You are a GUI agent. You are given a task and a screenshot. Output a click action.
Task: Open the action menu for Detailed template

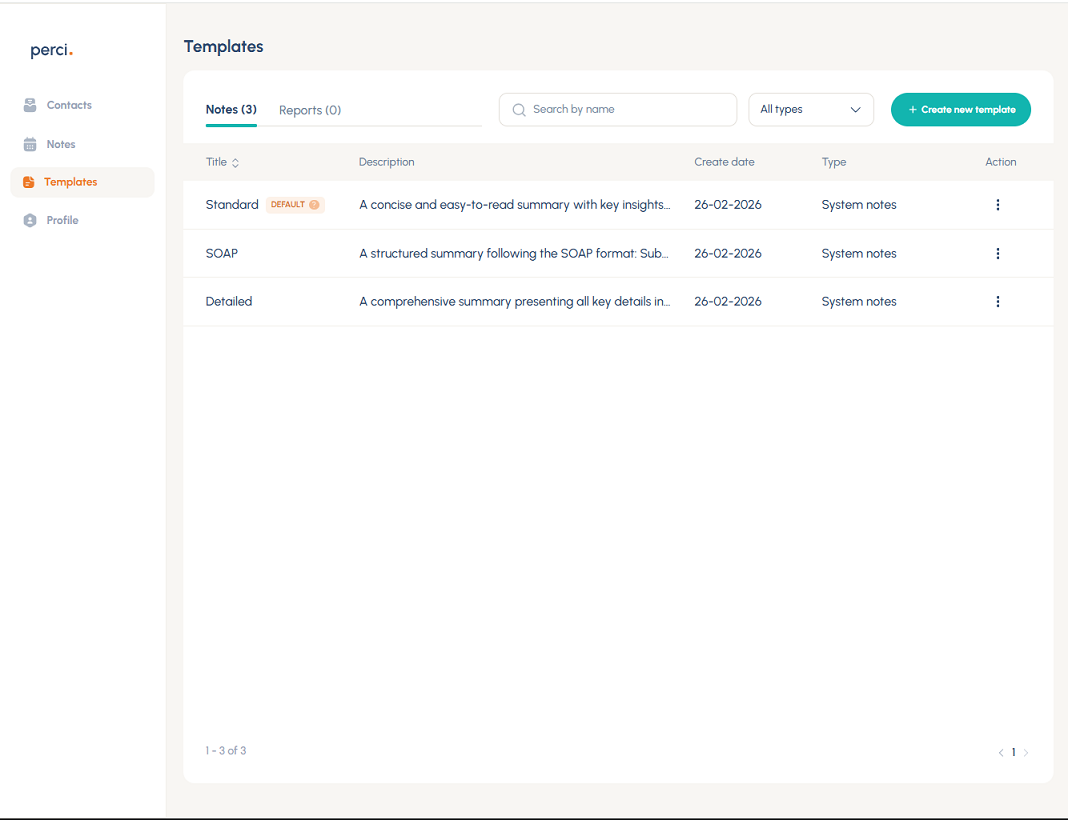998,301
